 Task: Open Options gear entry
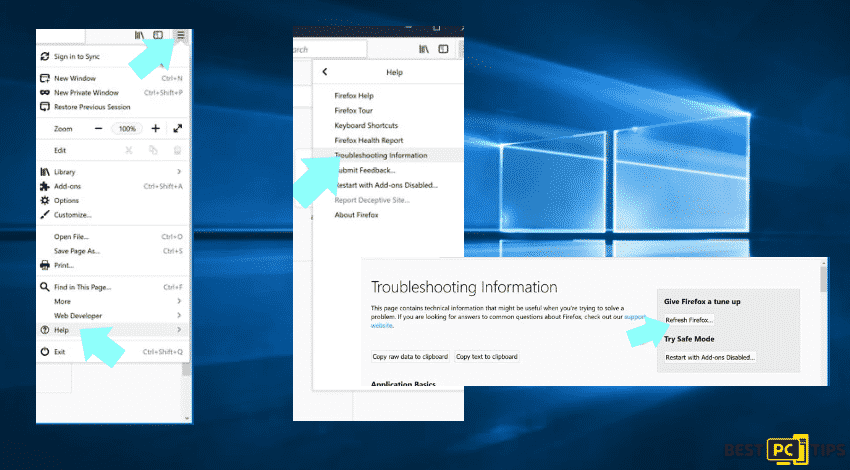(113, 201)
